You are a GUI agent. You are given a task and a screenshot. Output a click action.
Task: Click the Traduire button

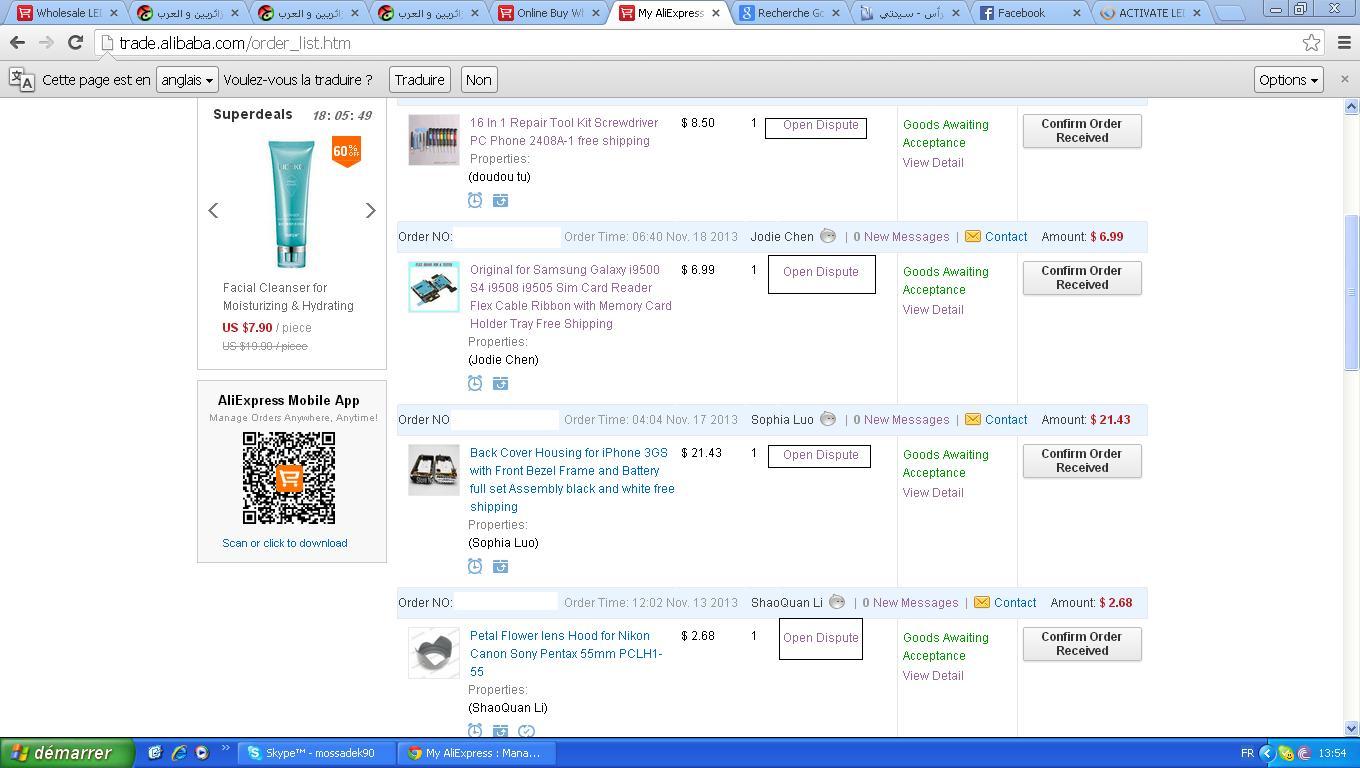click(419, 80)
